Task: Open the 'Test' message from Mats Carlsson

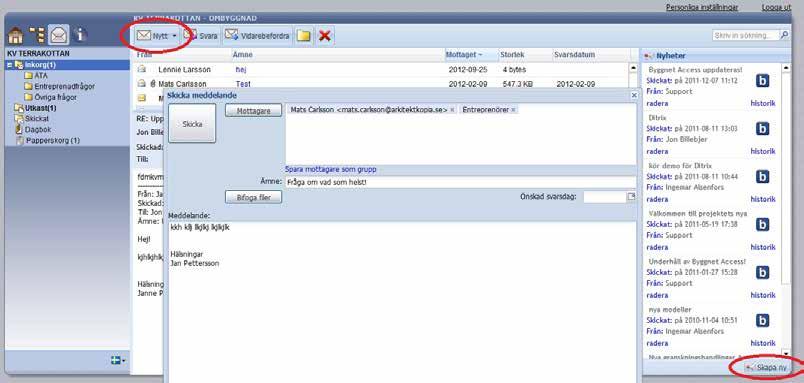Action: (243, 84)
